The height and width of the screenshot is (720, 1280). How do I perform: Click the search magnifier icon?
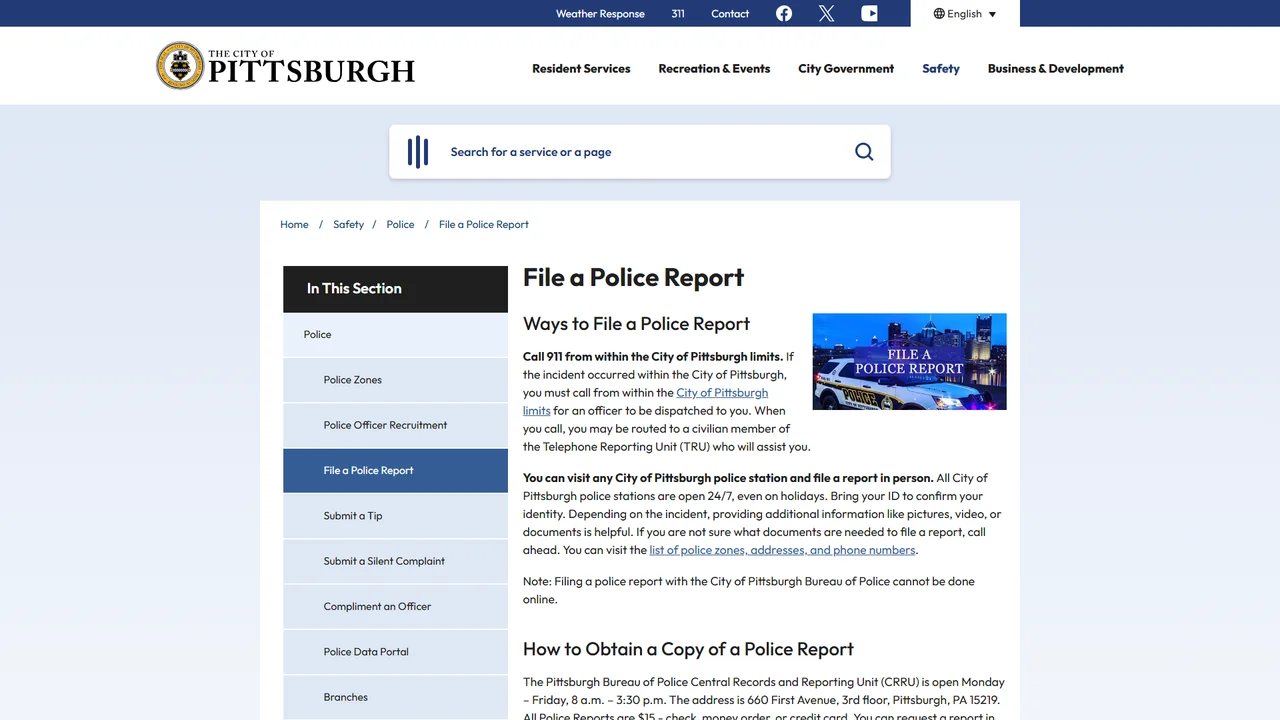click(864, 152)
